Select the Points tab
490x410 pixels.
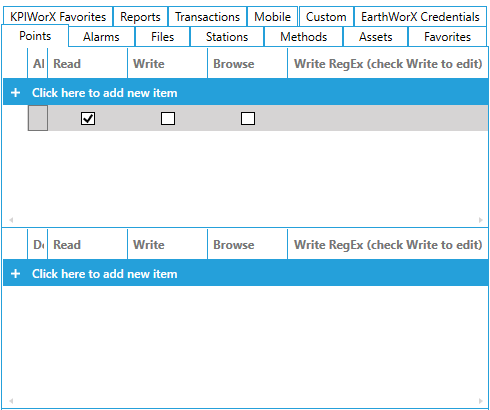[35, 36]
